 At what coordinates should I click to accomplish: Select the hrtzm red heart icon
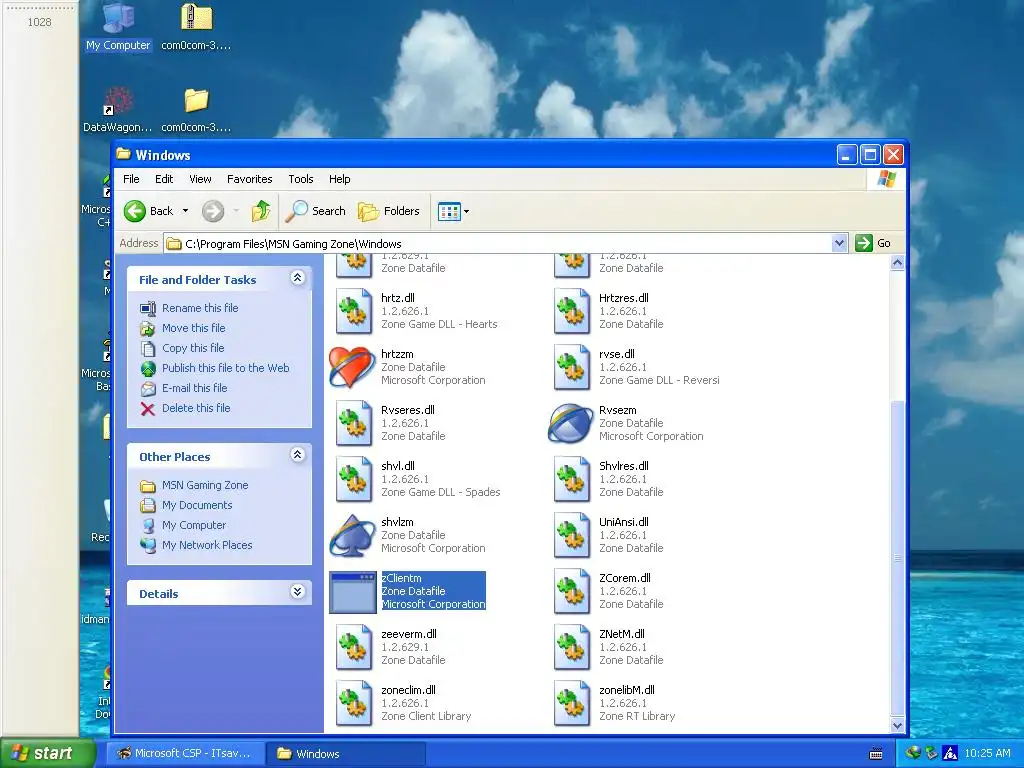click(352, 366)
